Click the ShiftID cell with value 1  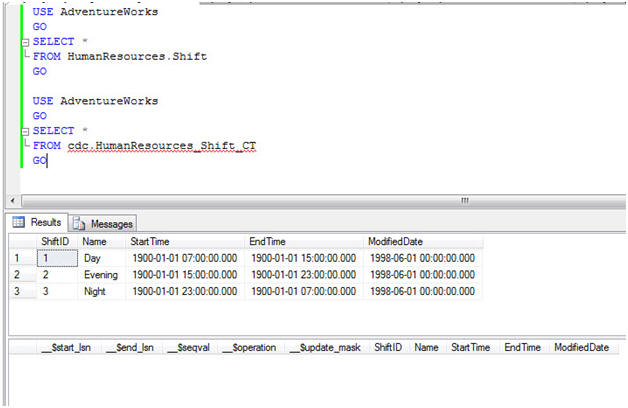pyautogui.click(x=57, y=258)
